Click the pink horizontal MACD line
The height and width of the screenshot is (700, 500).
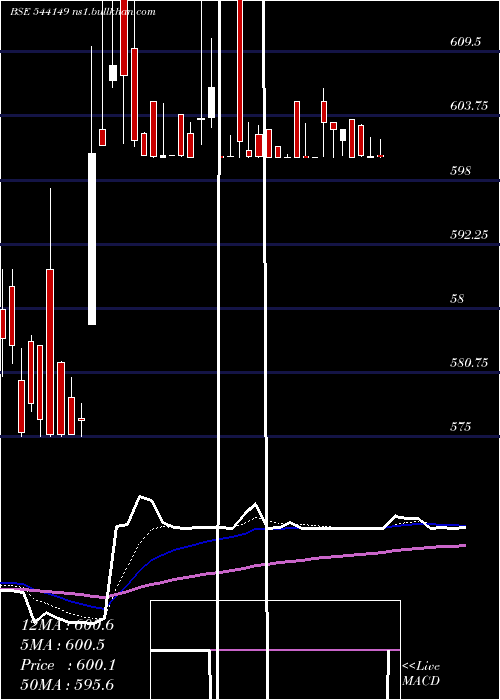coord(304,650)
